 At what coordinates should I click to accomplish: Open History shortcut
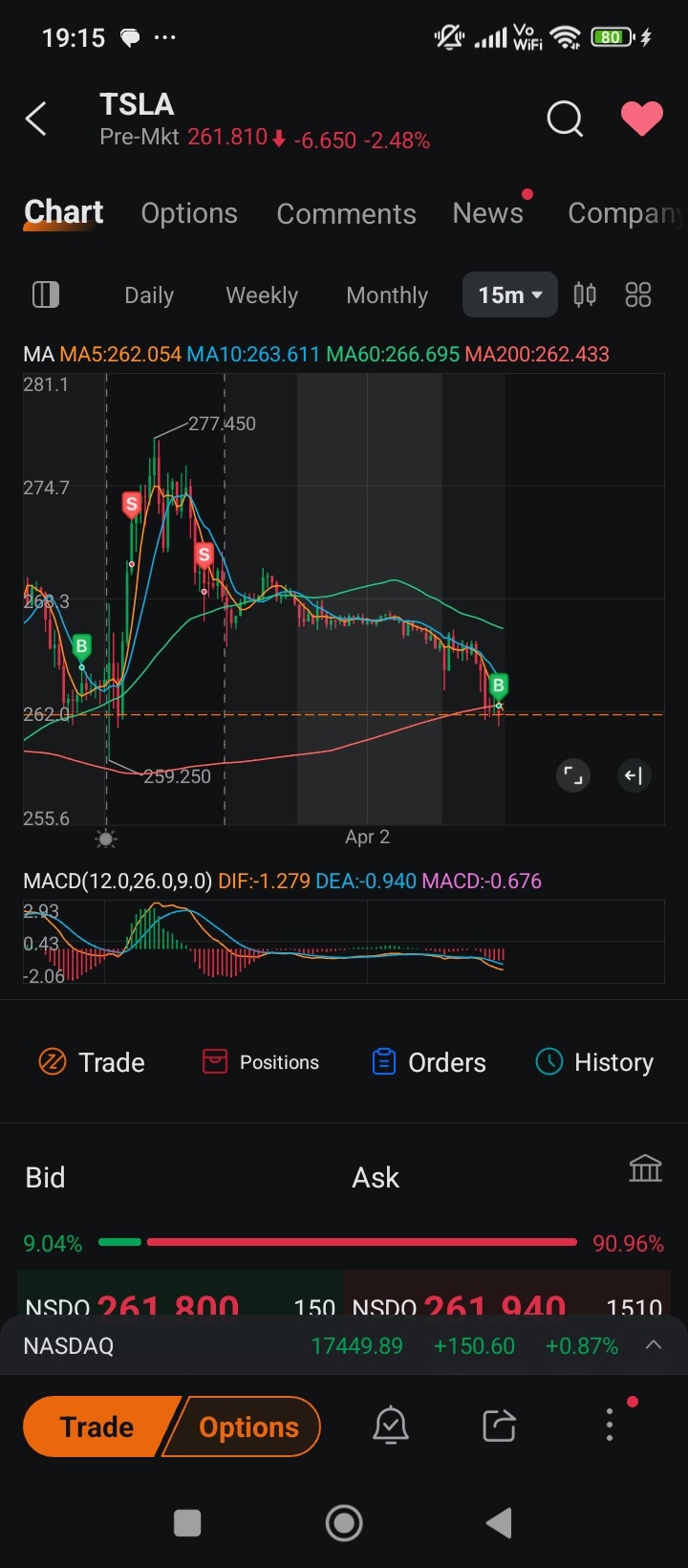(x=594, y=1062)
